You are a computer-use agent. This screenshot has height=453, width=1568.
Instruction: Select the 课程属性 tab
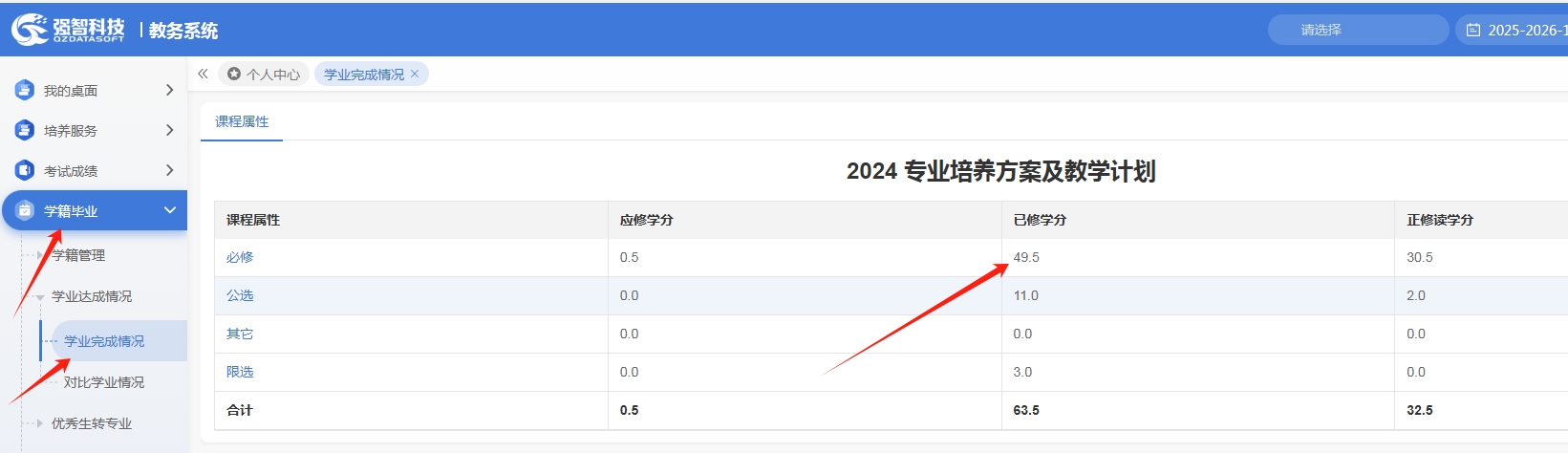click(242, 121)
